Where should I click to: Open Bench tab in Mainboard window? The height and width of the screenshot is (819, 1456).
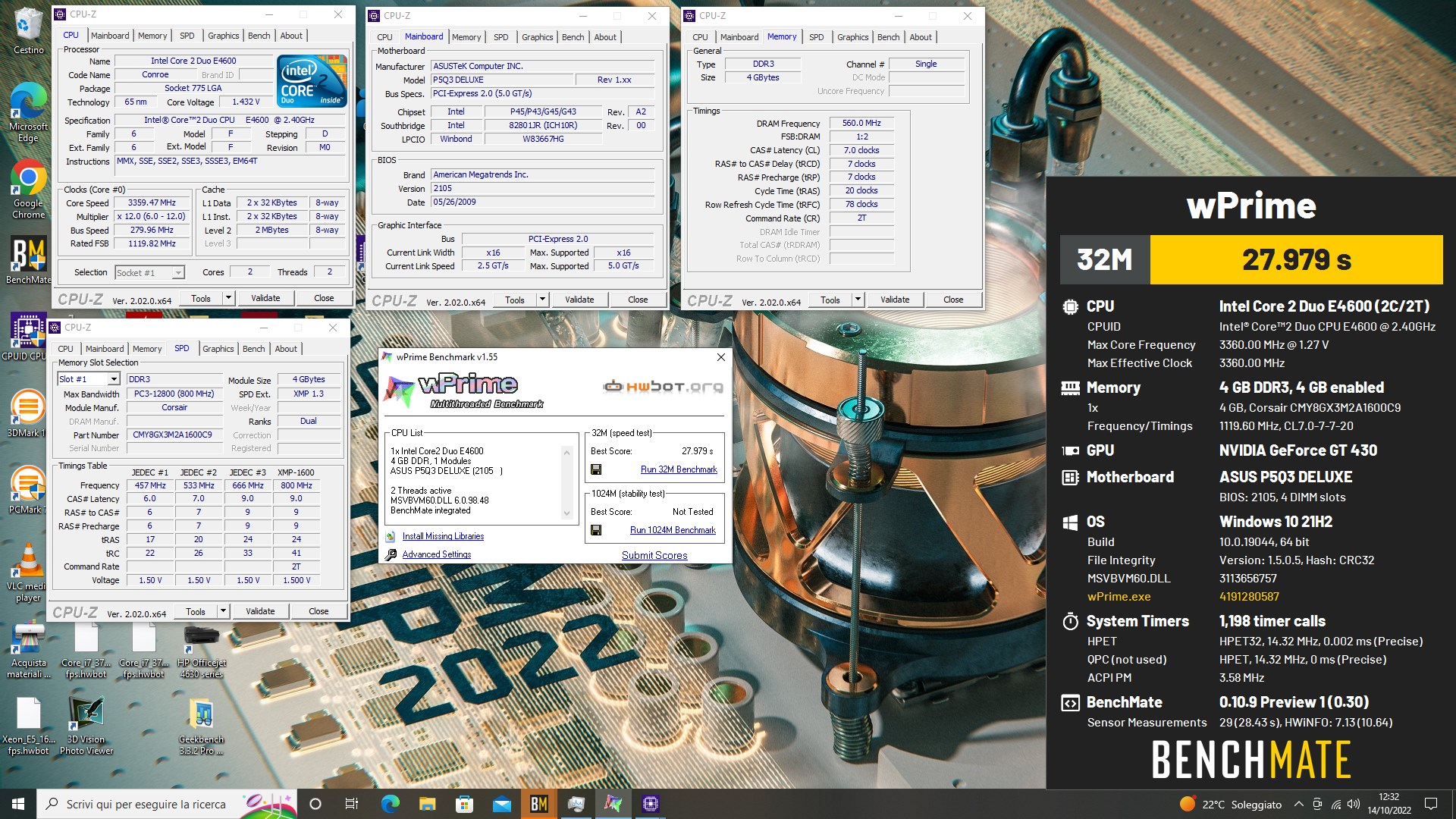573,37
